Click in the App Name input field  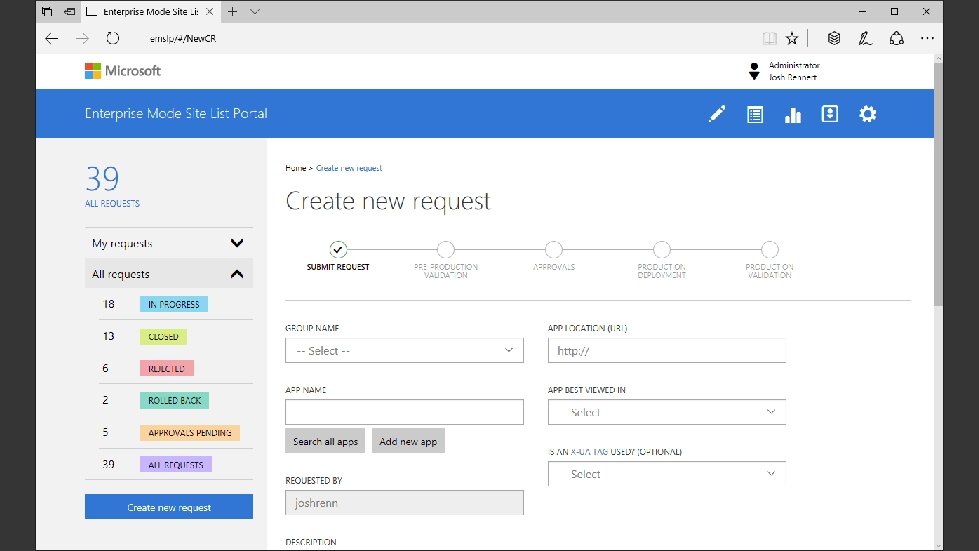404,412
